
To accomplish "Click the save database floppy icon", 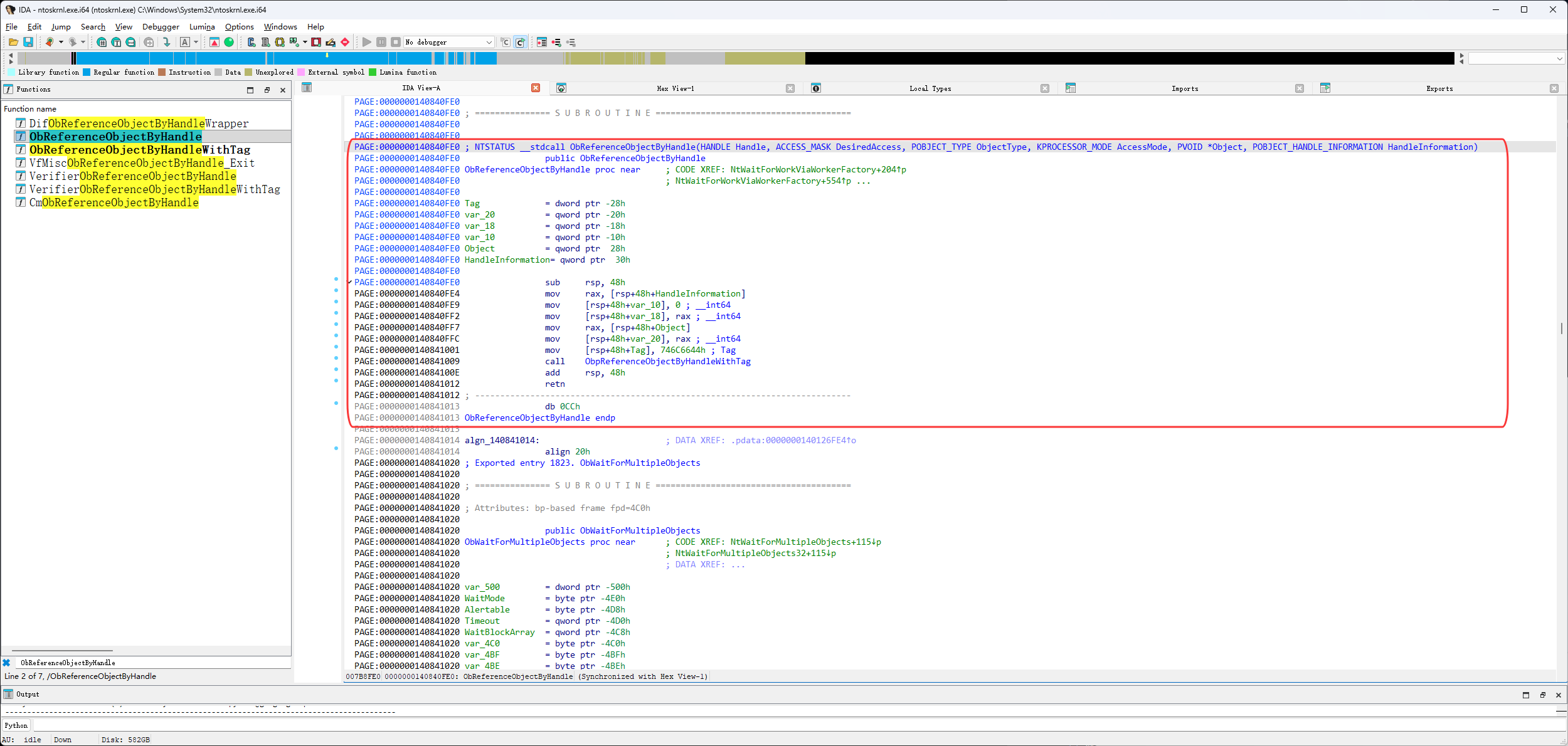I will [28, 42].
